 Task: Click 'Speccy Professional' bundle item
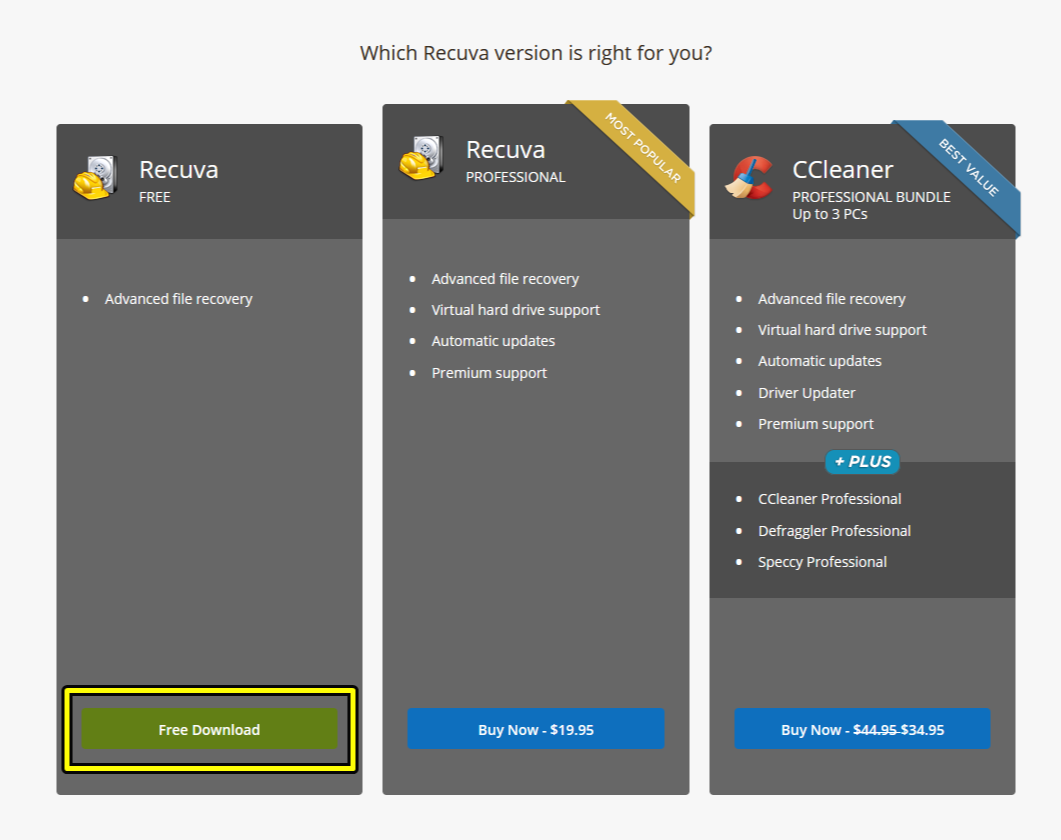tap(822, 562)
